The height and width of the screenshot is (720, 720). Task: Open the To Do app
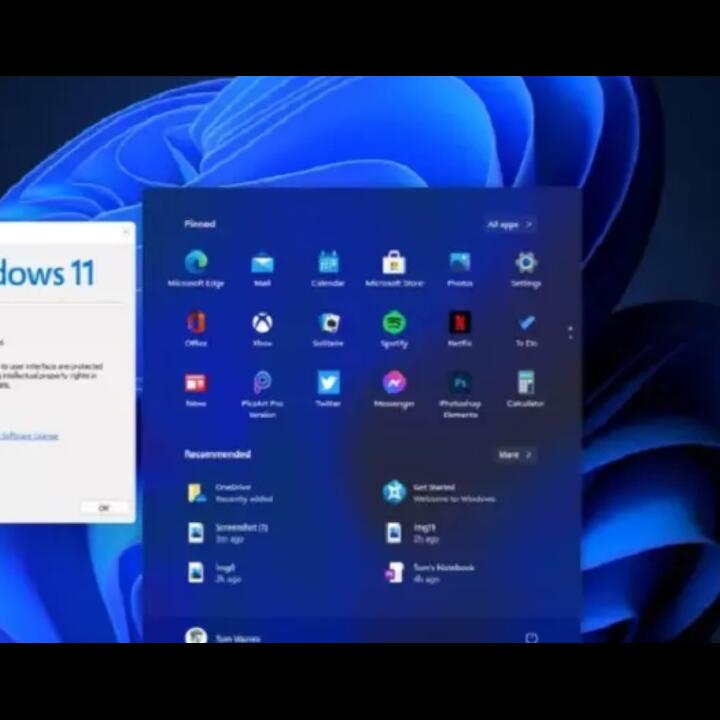click(526, 329)
